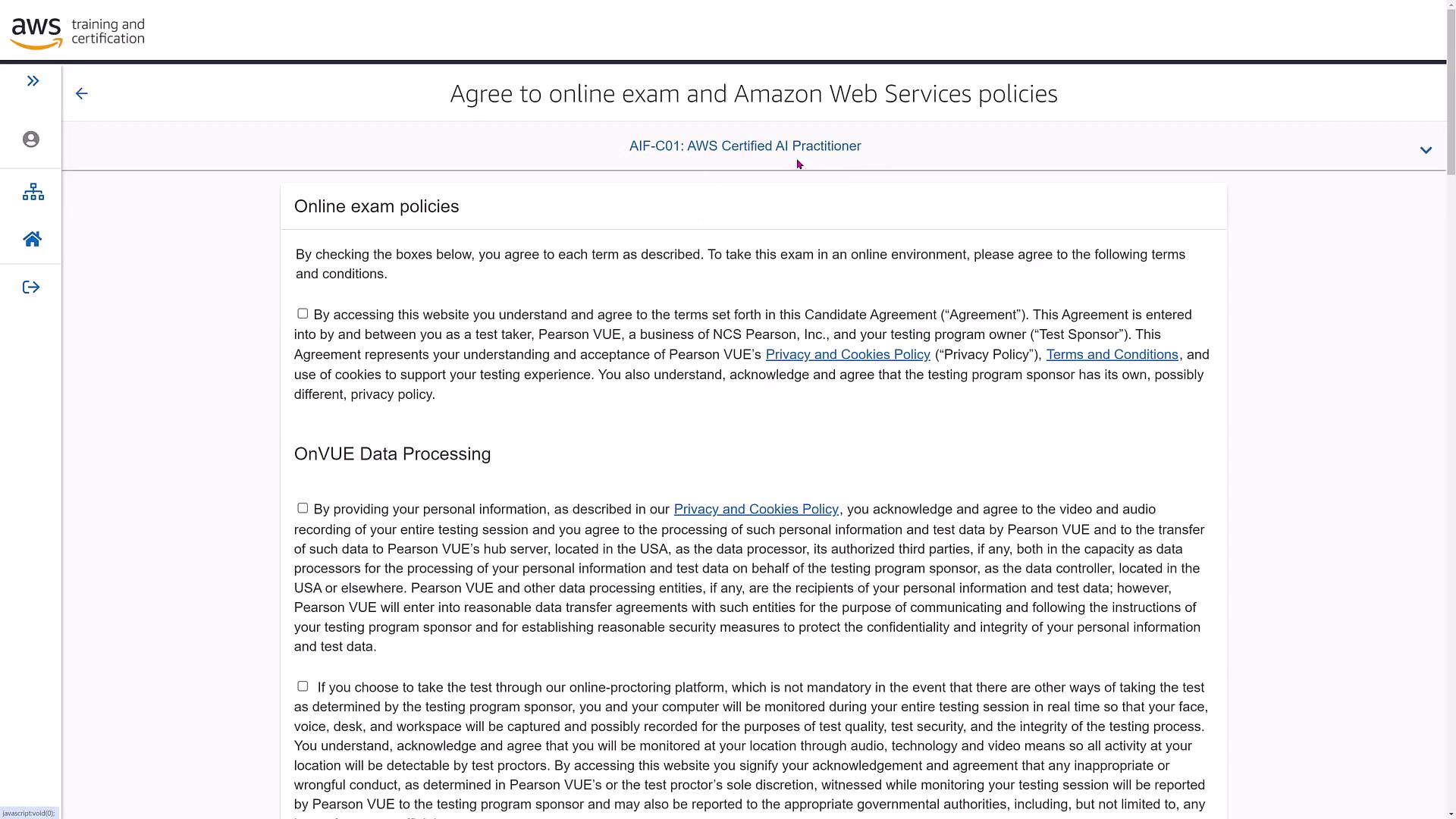Open the user profile icon
Image resolution: width=1456 pixels, height=819 pixels.
31,140
